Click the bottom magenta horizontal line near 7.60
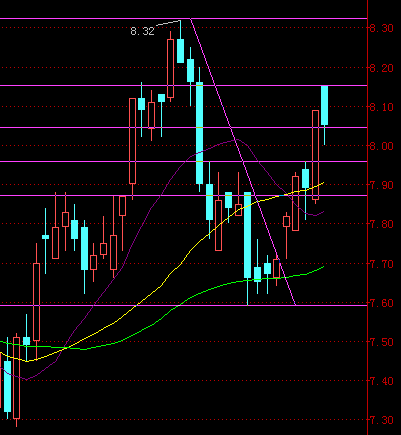 [x=183, y=305]
